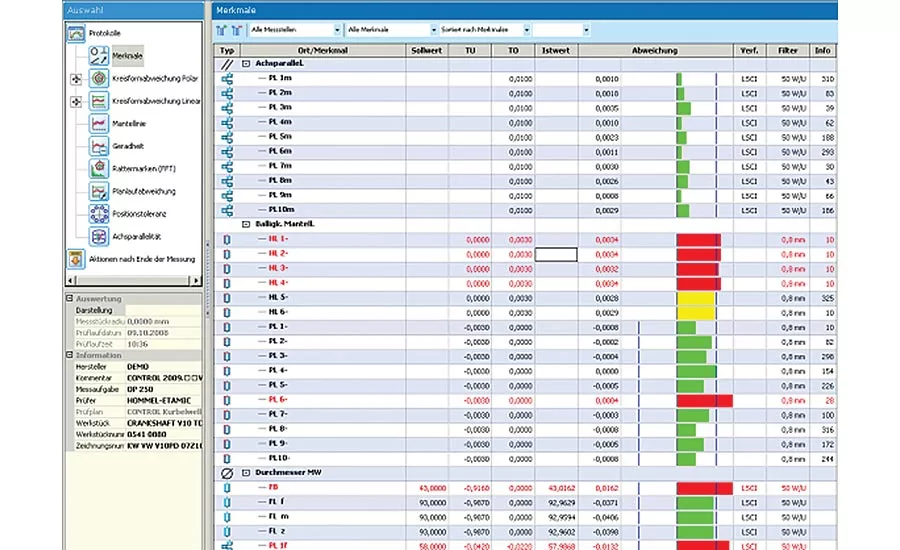Expand the Kreisformabweichung Polar tree node

tap(76, 79)
